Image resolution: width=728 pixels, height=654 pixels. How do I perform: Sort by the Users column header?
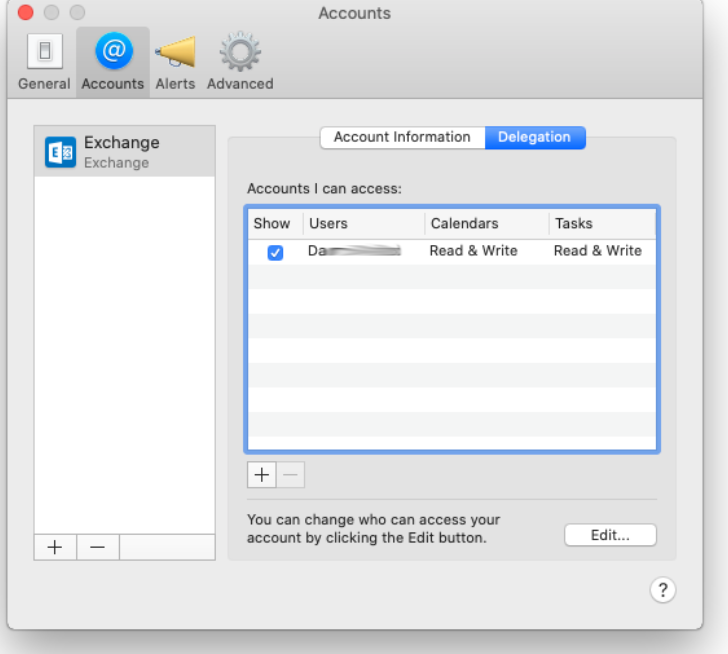pyautogui.click(x=364, y=224)
